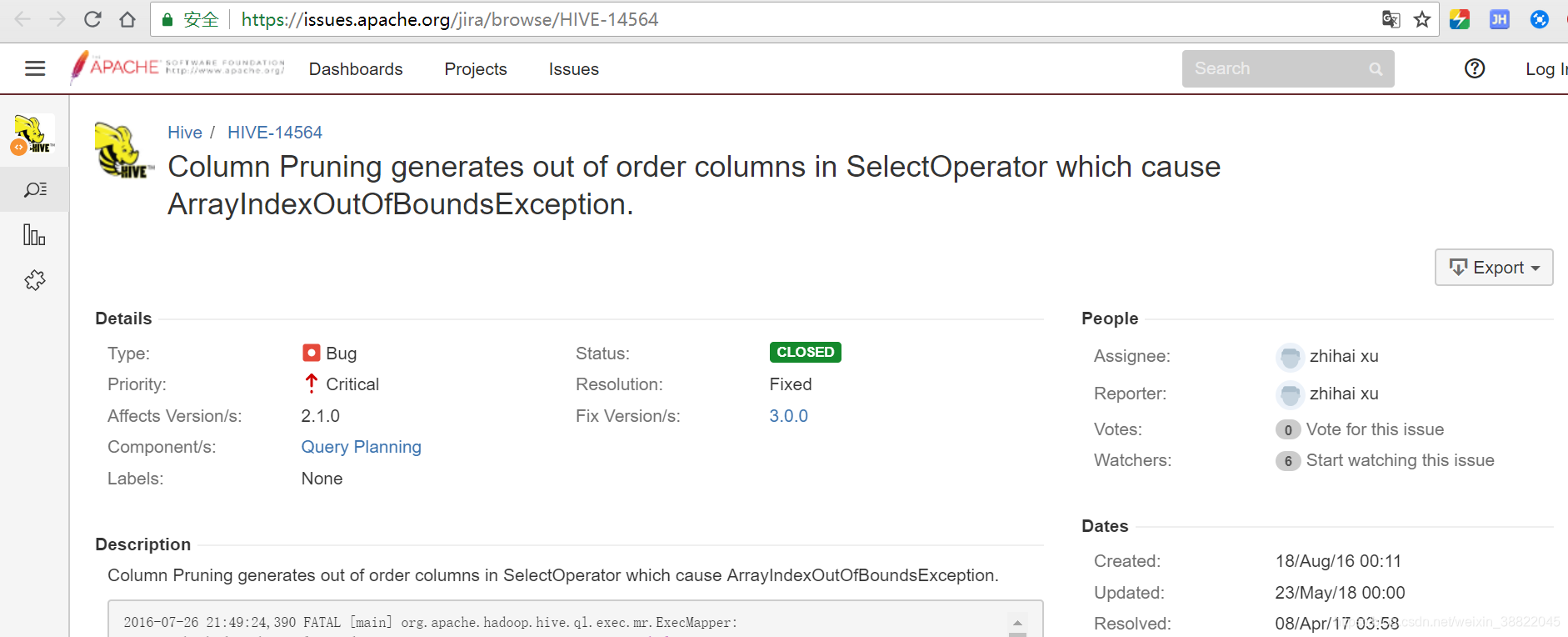
Task: Click the Fixed resolution value
Action: 791,384
